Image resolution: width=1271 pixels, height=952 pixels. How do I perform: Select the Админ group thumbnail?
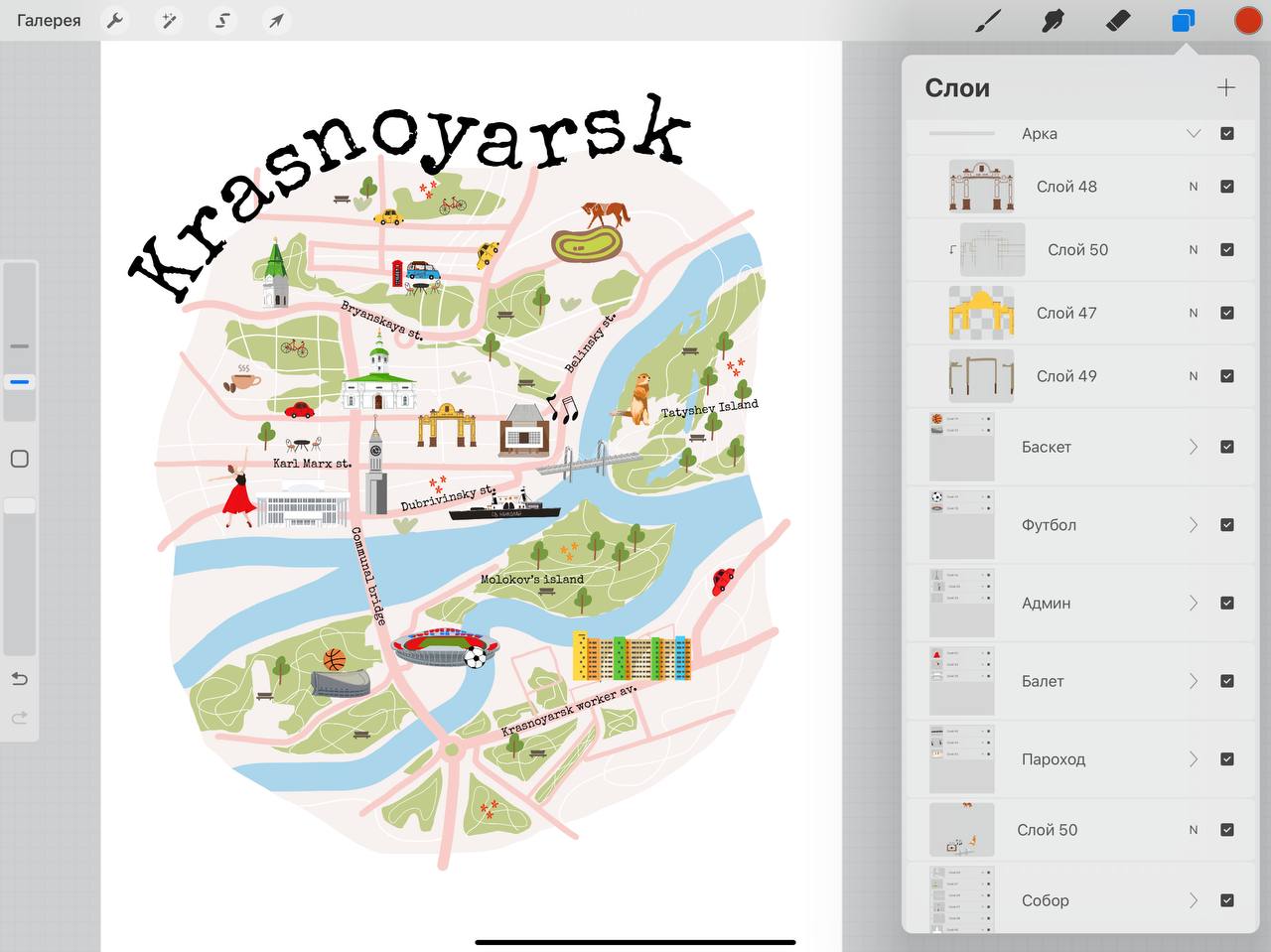pyautogui.click(x=961, y=603)
